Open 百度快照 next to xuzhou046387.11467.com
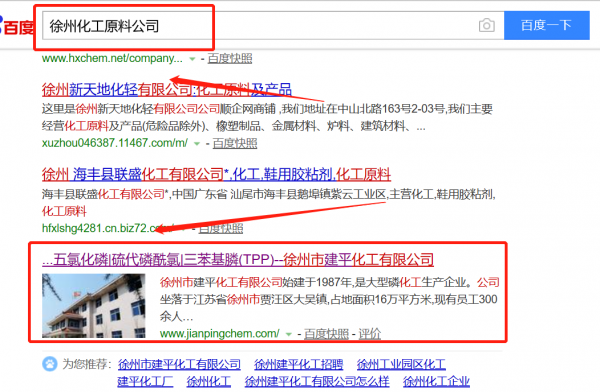 click(x=235, y=143)
